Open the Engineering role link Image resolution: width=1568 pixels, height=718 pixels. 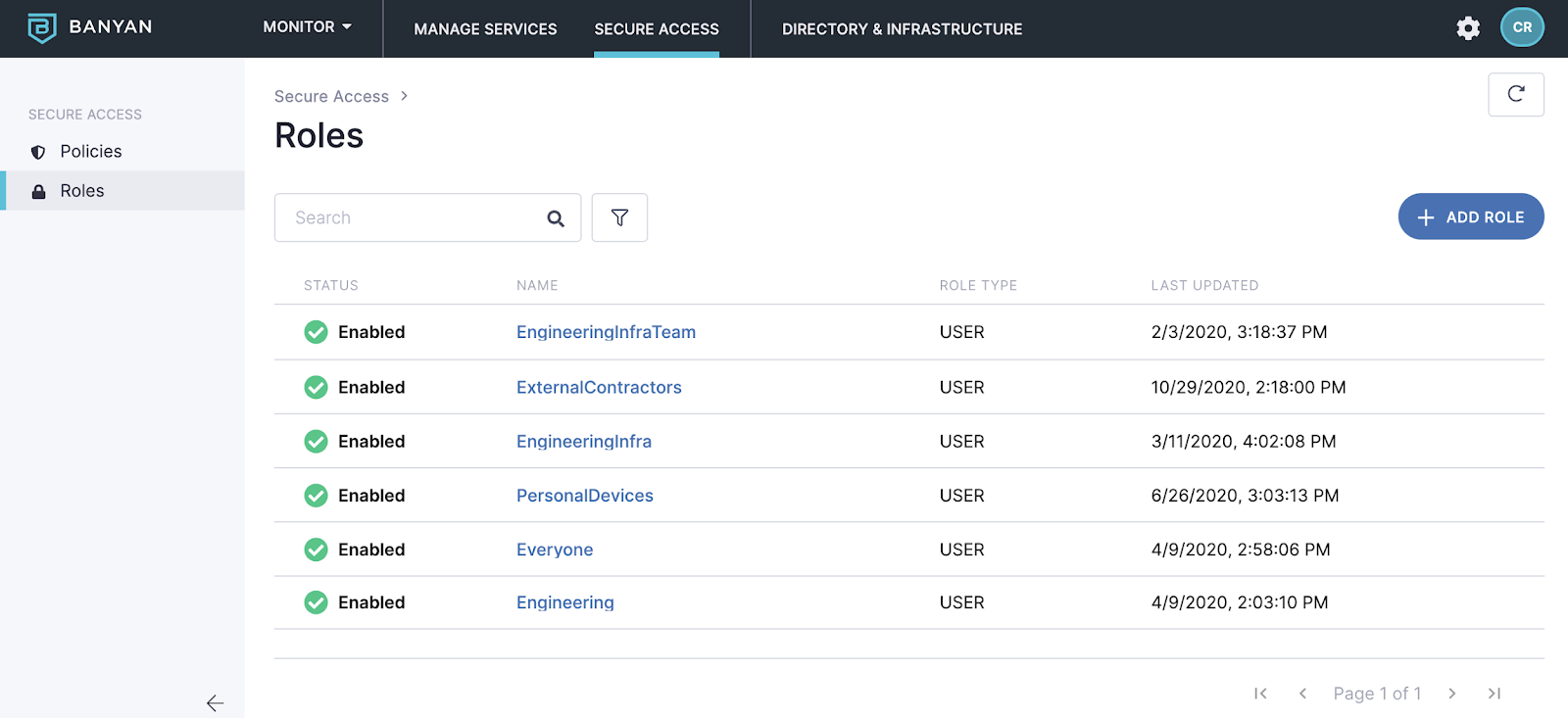click(565, 602)
